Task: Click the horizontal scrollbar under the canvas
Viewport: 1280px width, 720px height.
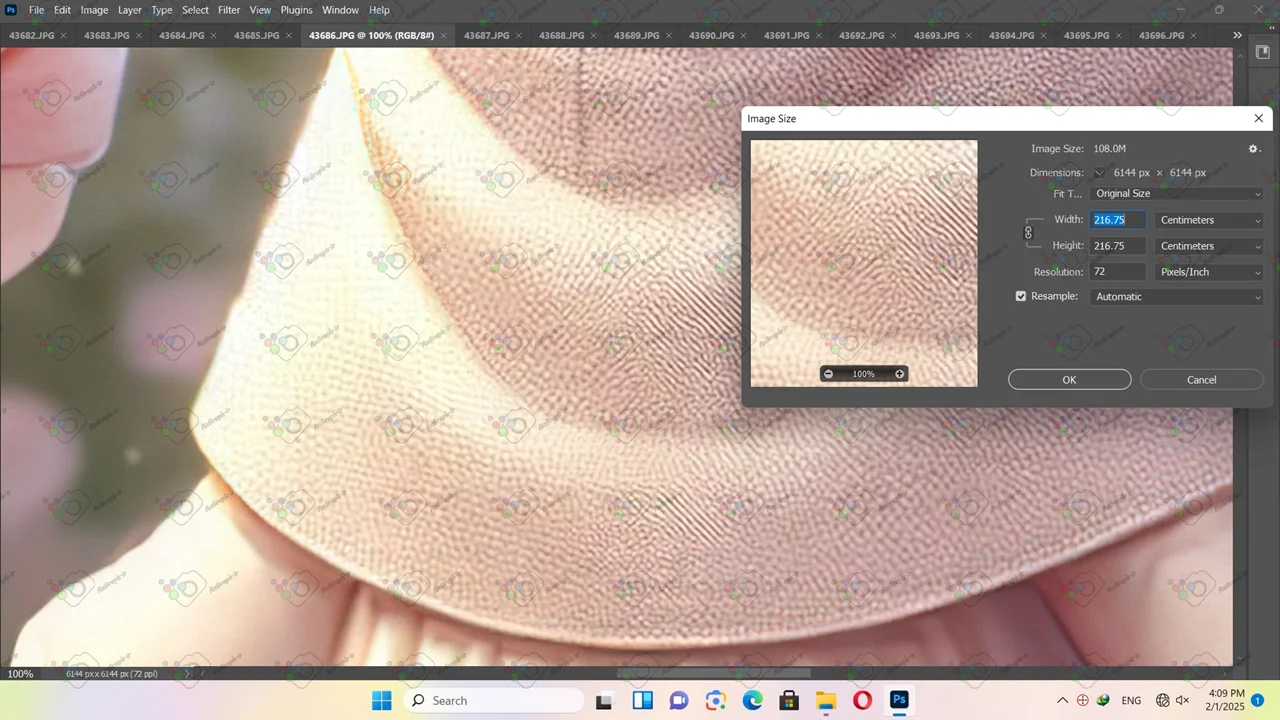Action: 700,674
